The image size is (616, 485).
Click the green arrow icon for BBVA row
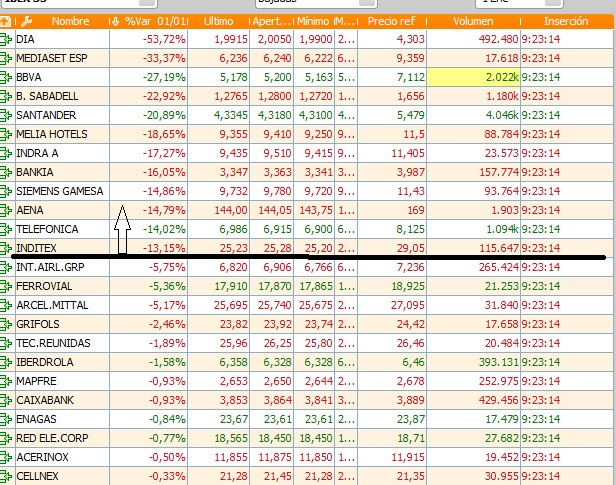6,77
